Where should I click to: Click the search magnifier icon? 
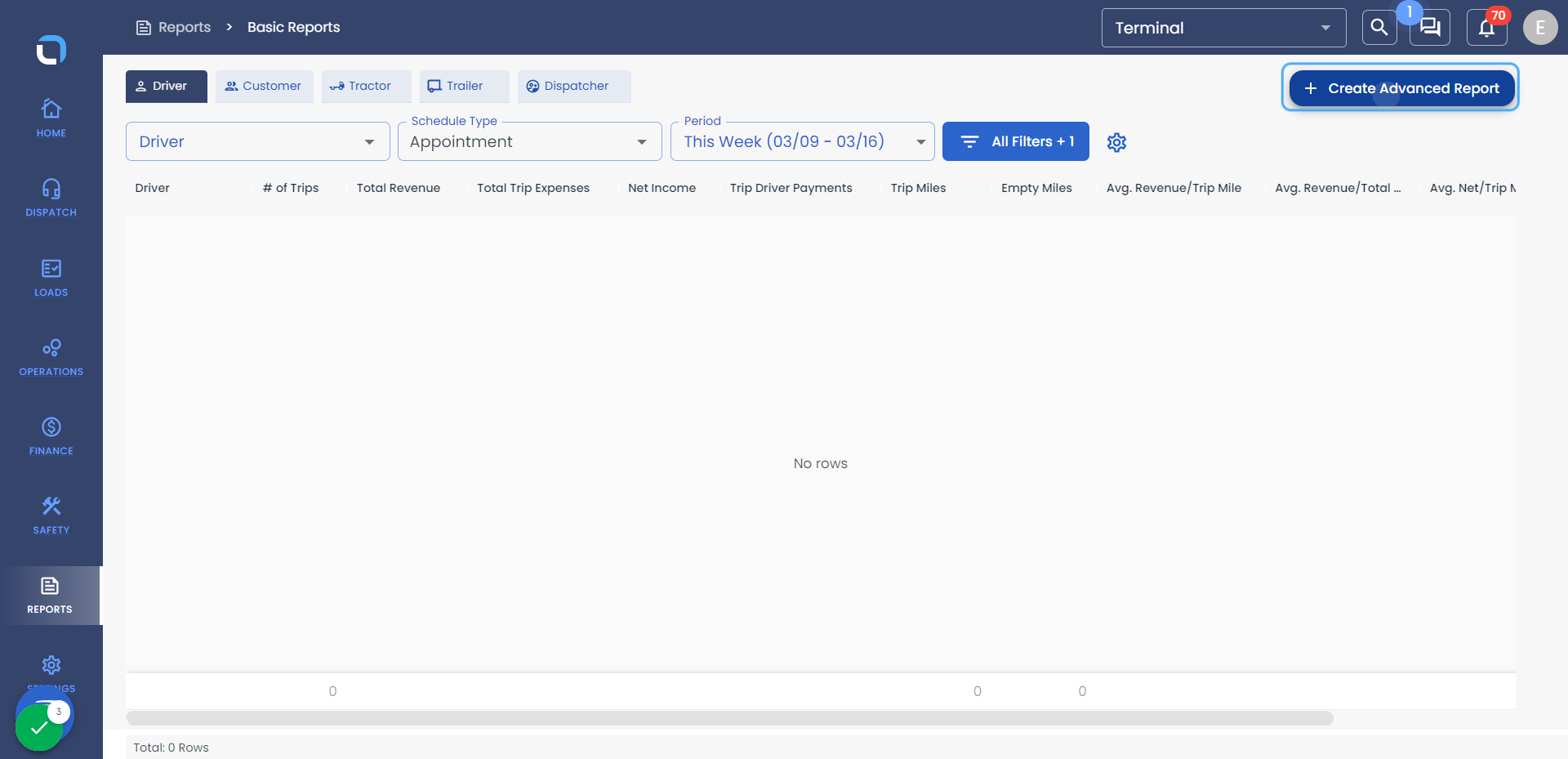[1379, 27]
